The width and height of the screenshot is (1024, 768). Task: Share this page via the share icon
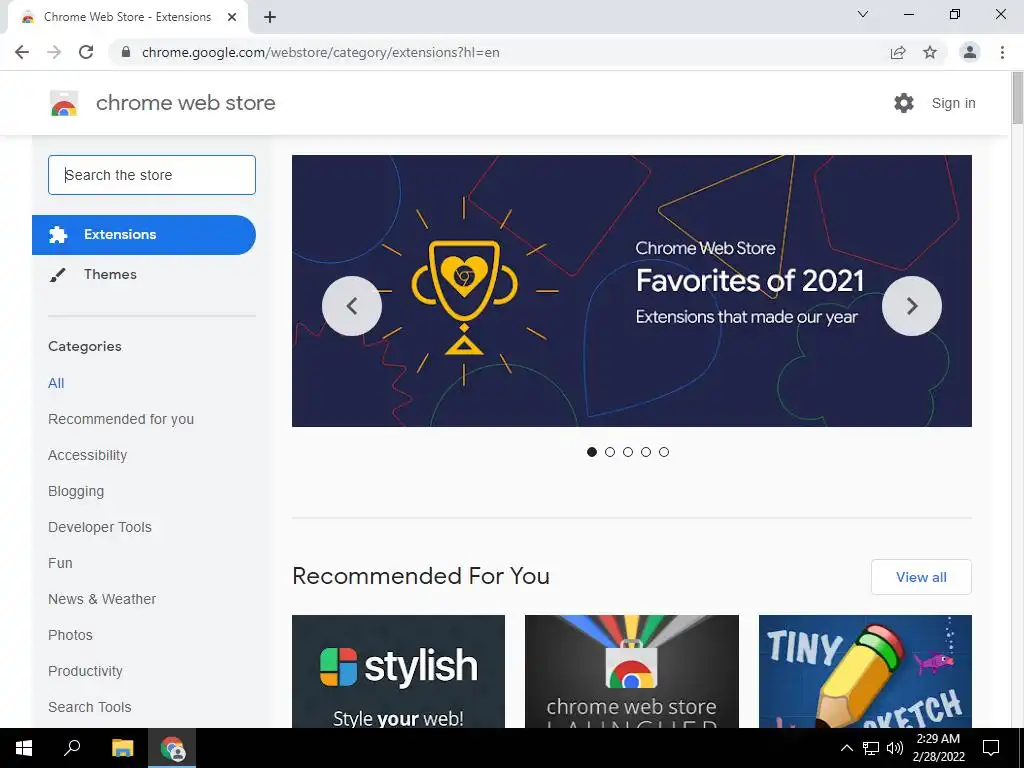pyautogui.click(x=898, y=52)
